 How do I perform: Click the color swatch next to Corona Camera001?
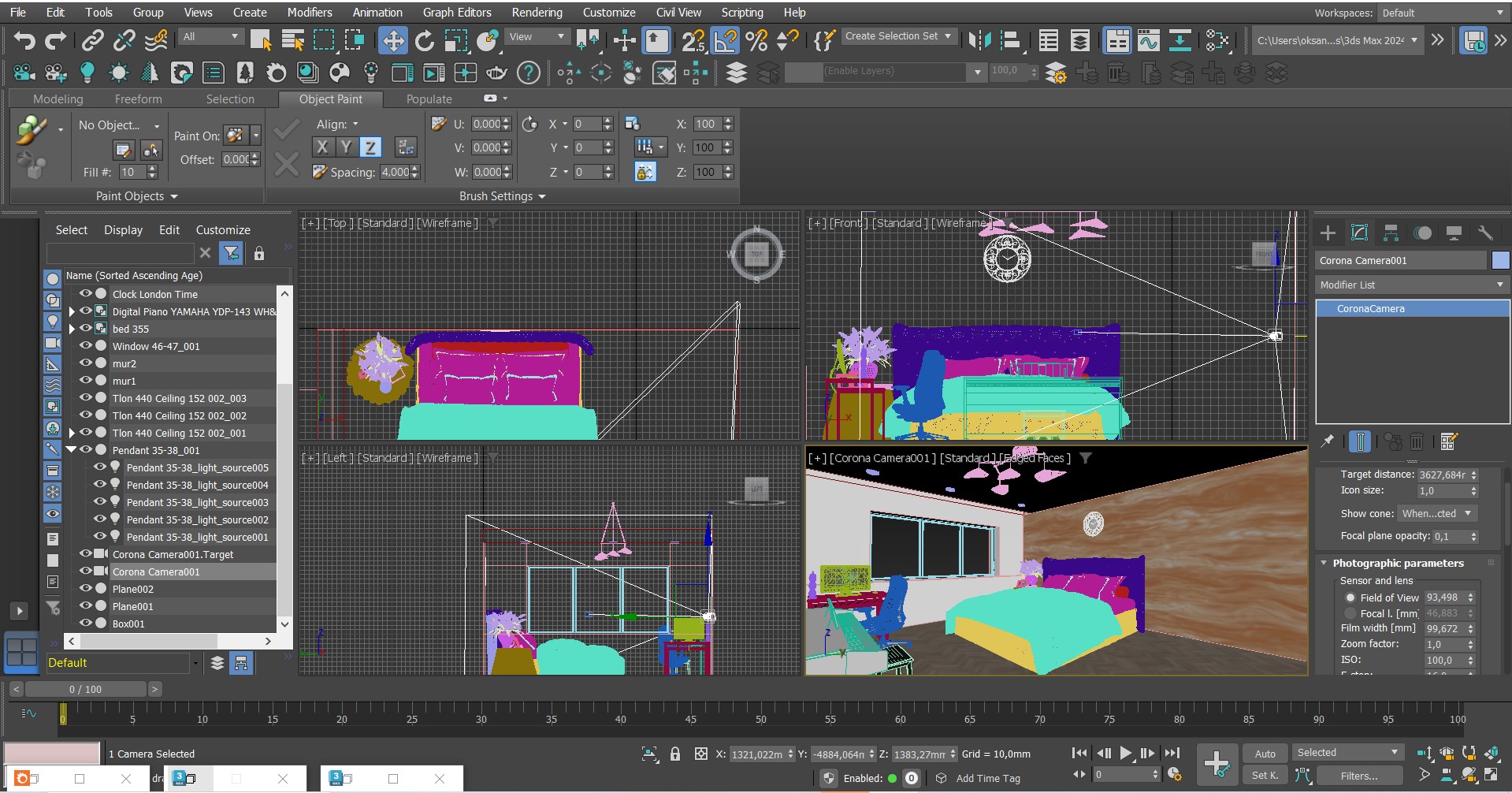(x=1499, y=260)
